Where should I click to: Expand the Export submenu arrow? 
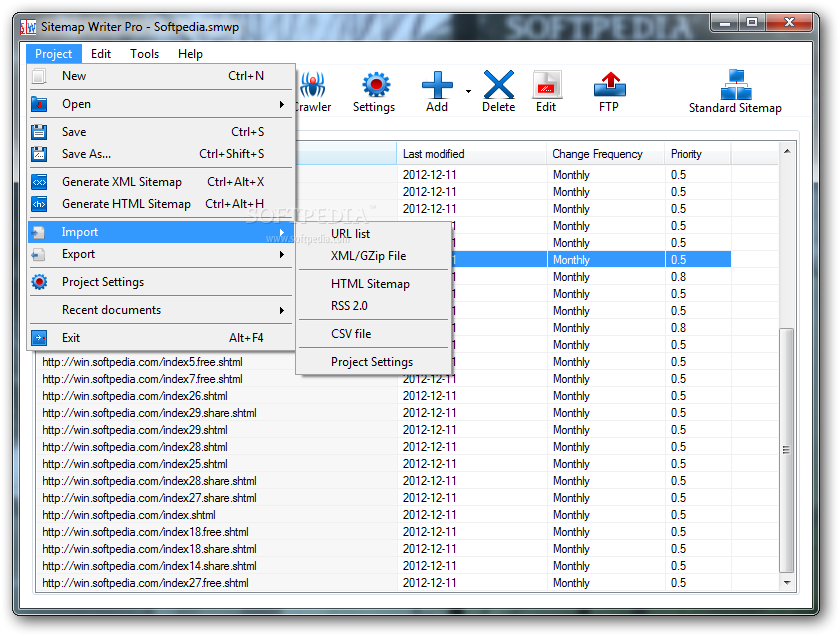pos(282,255)
